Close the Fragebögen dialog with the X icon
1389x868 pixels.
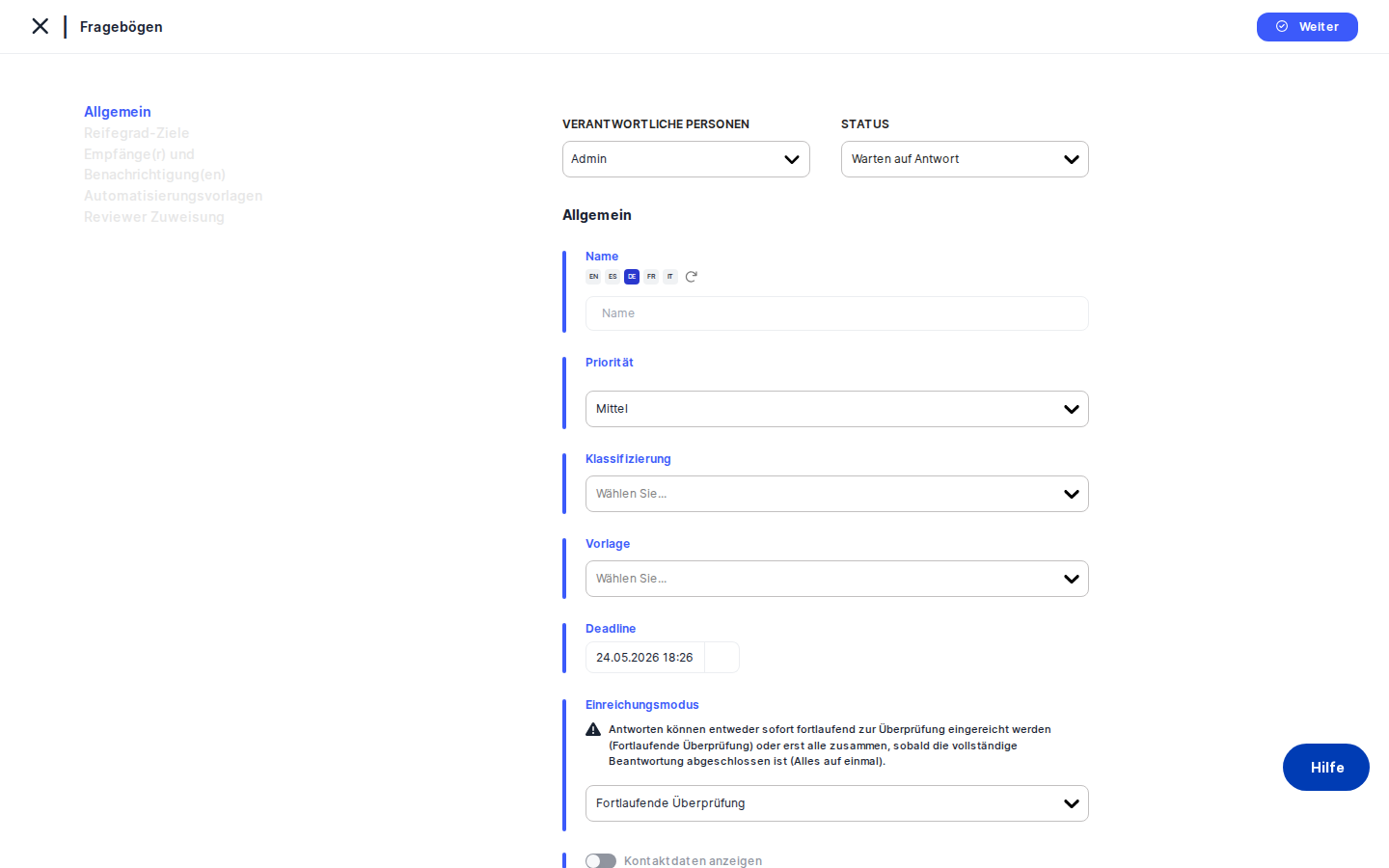tap(40, 26)
